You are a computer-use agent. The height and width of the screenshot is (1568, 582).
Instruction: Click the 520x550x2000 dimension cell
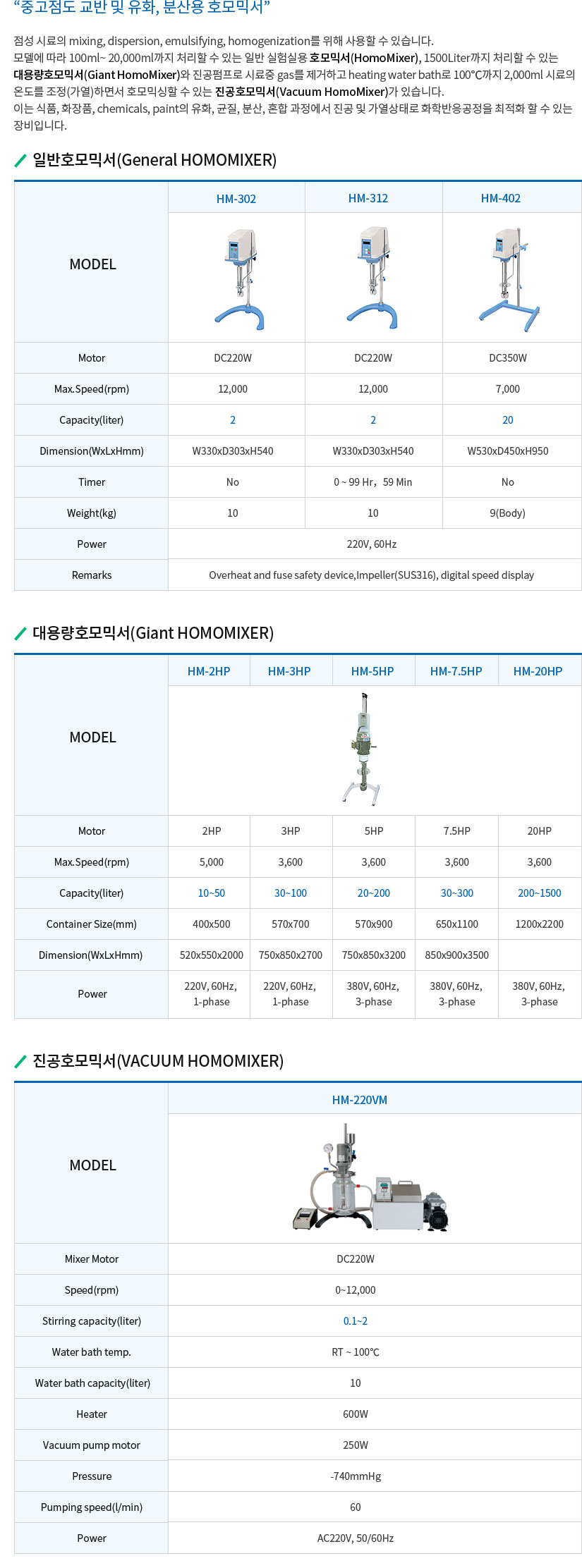(x=212, y=955)
